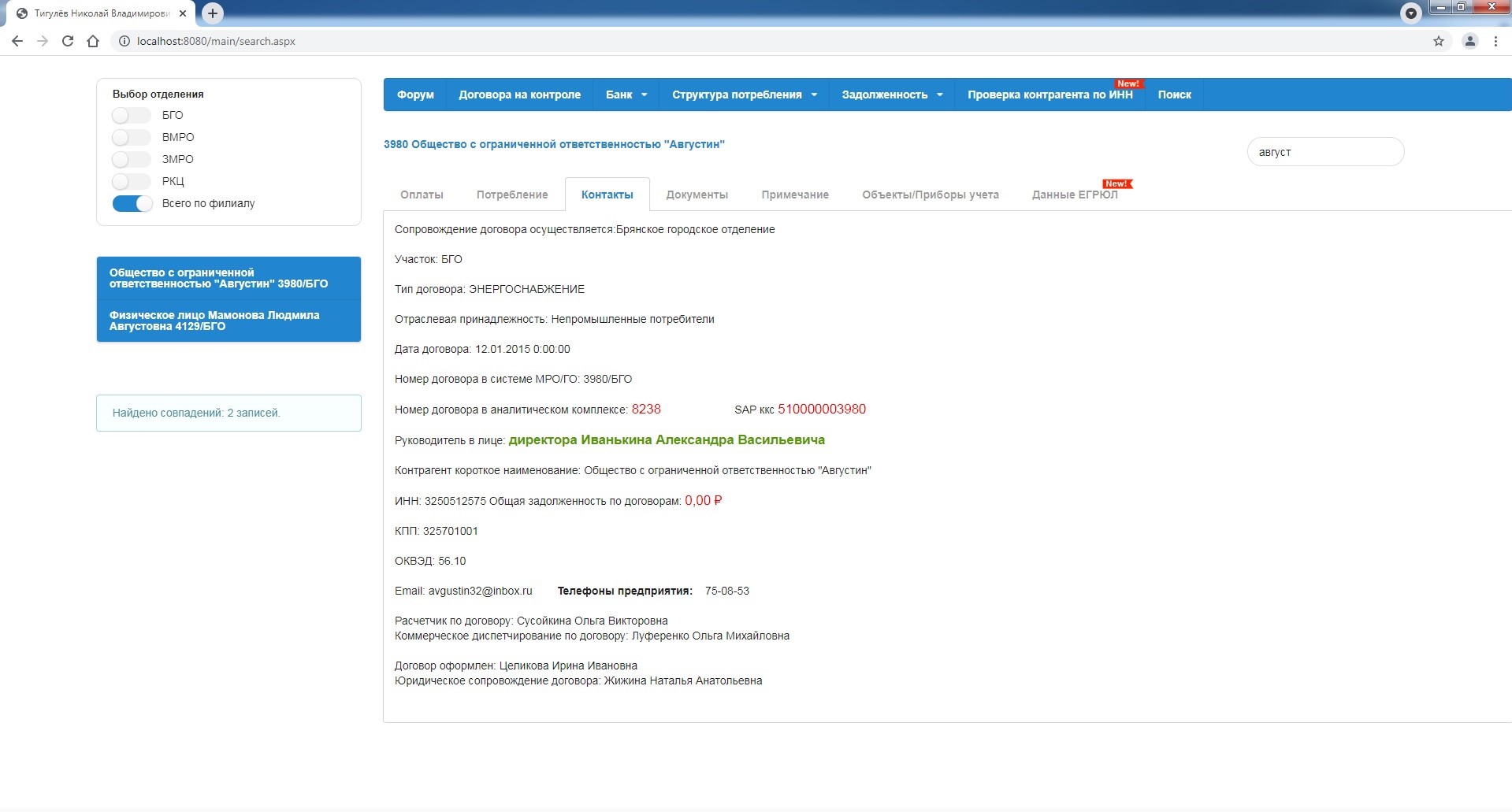Click the new tab plus icon
1512x812 pixels.
tap(212, 13)
